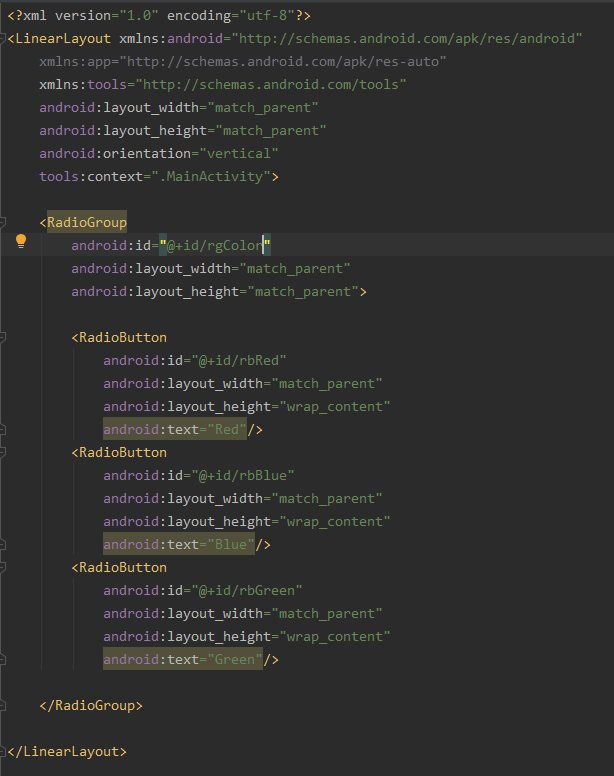This screenshot has height=776, width=614.
Task: Click the android:id="@+id/rbBlue" line
Action: 198,476
